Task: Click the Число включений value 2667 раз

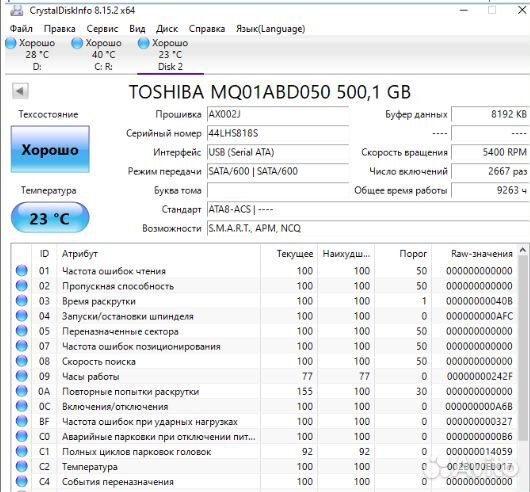Action: (490, 171)
